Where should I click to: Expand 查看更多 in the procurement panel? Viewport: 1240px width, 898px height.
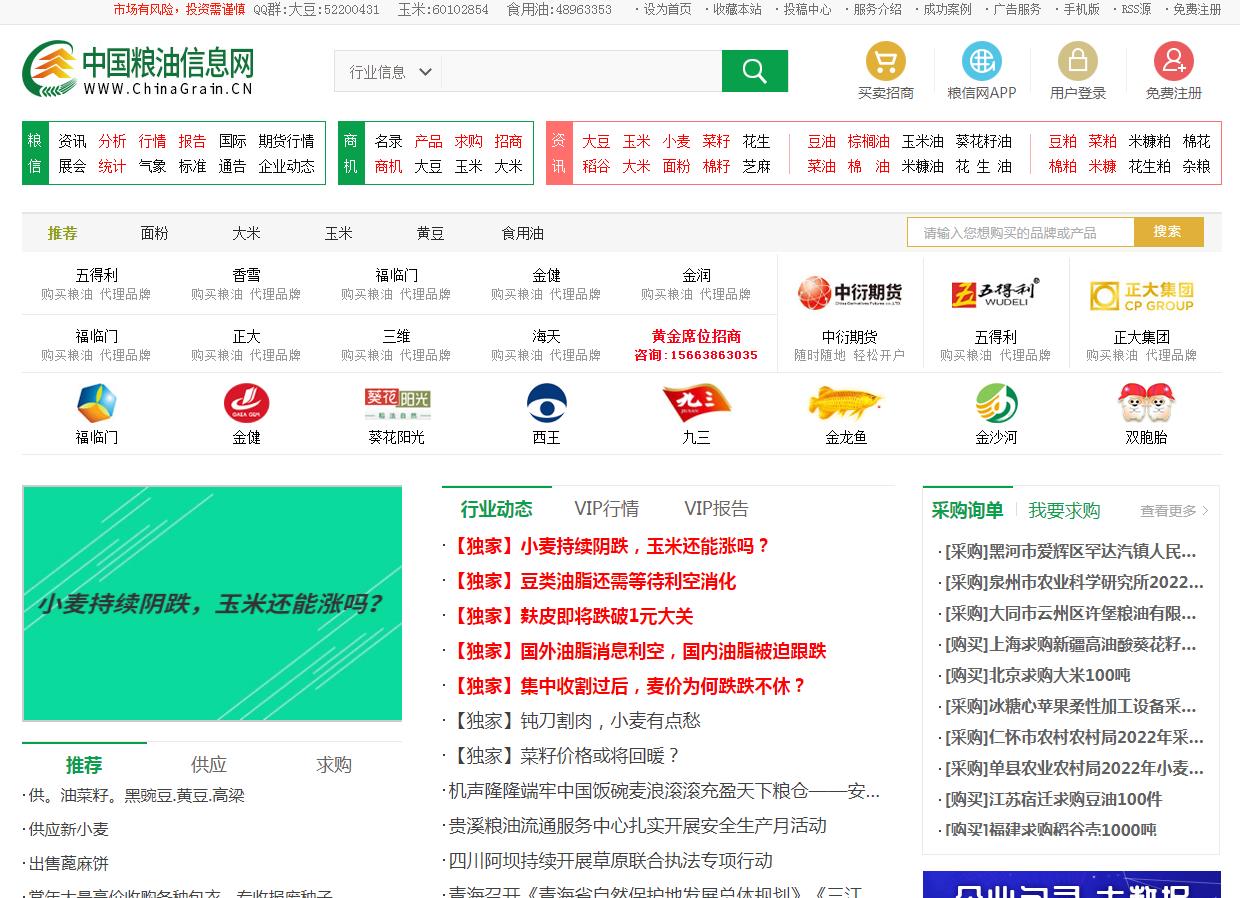[1175, 511]
